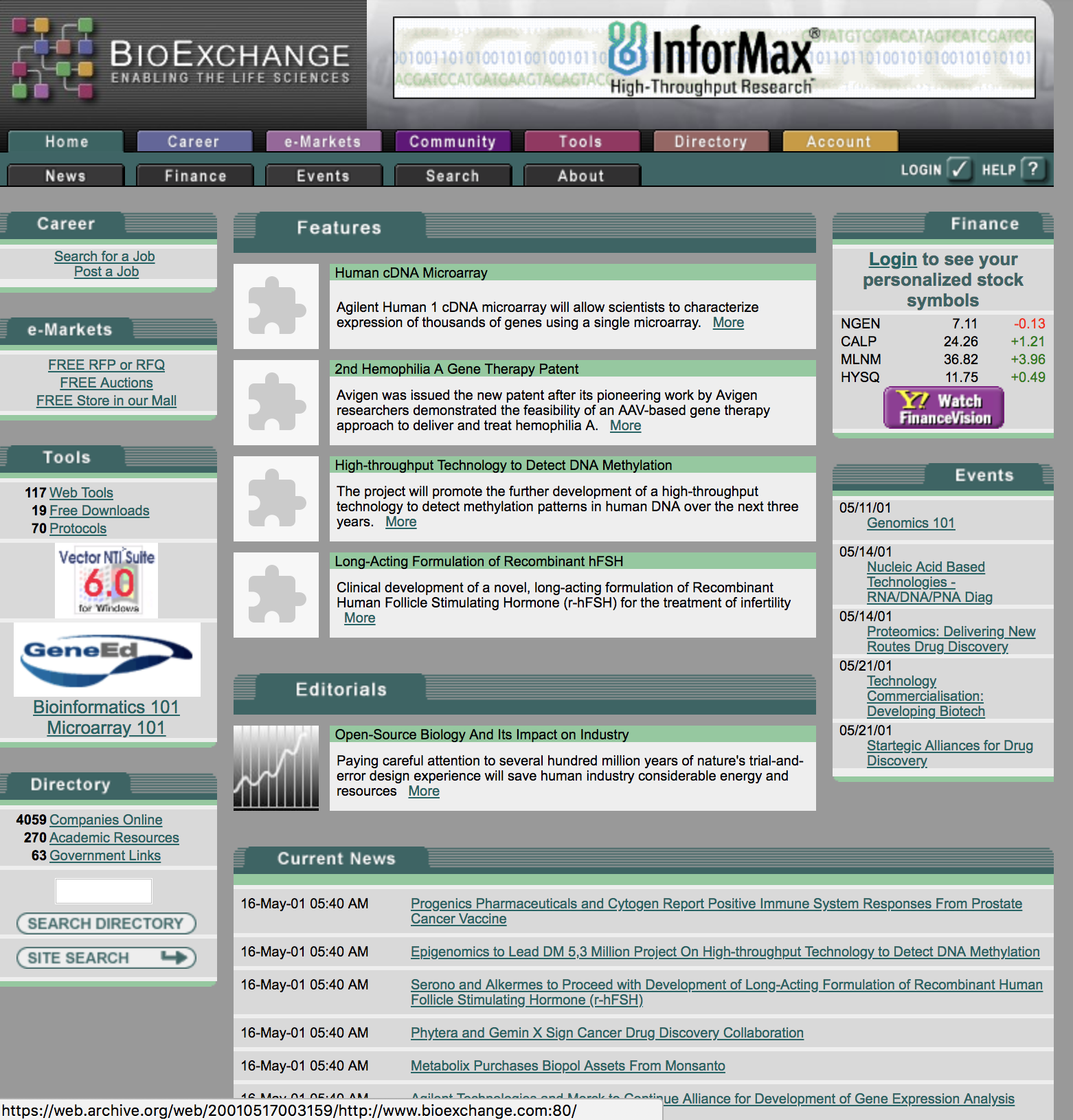Click the MLNM stock price 36.82
The height and width of the screenshot is (1120, 1073).
(960, 359)
